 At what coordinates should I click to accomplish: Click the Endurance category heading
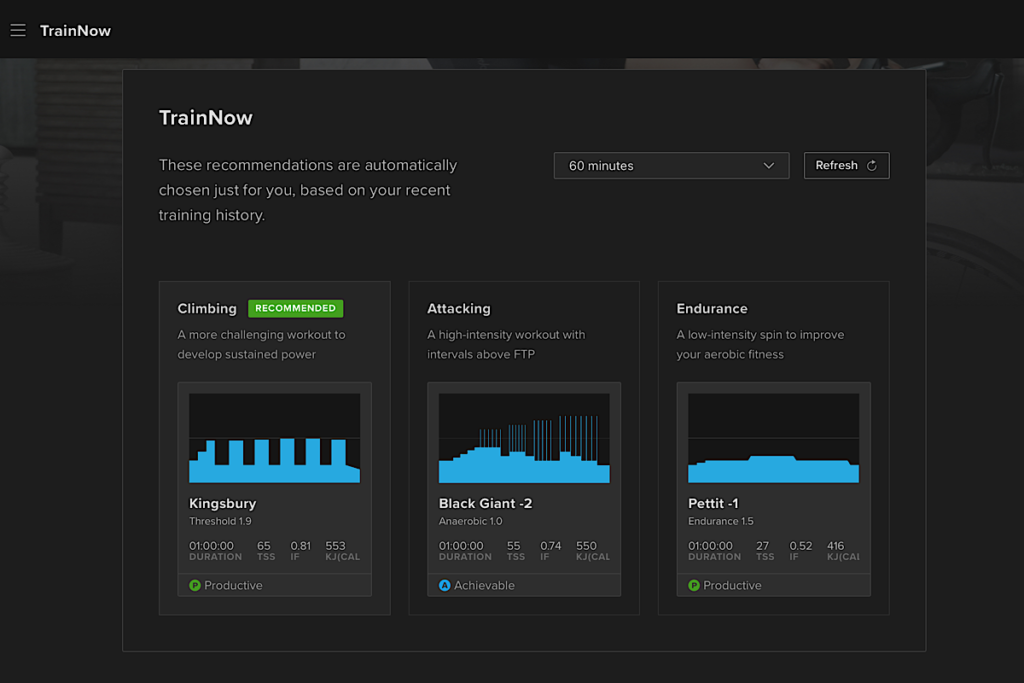click(x=712, y=309)
